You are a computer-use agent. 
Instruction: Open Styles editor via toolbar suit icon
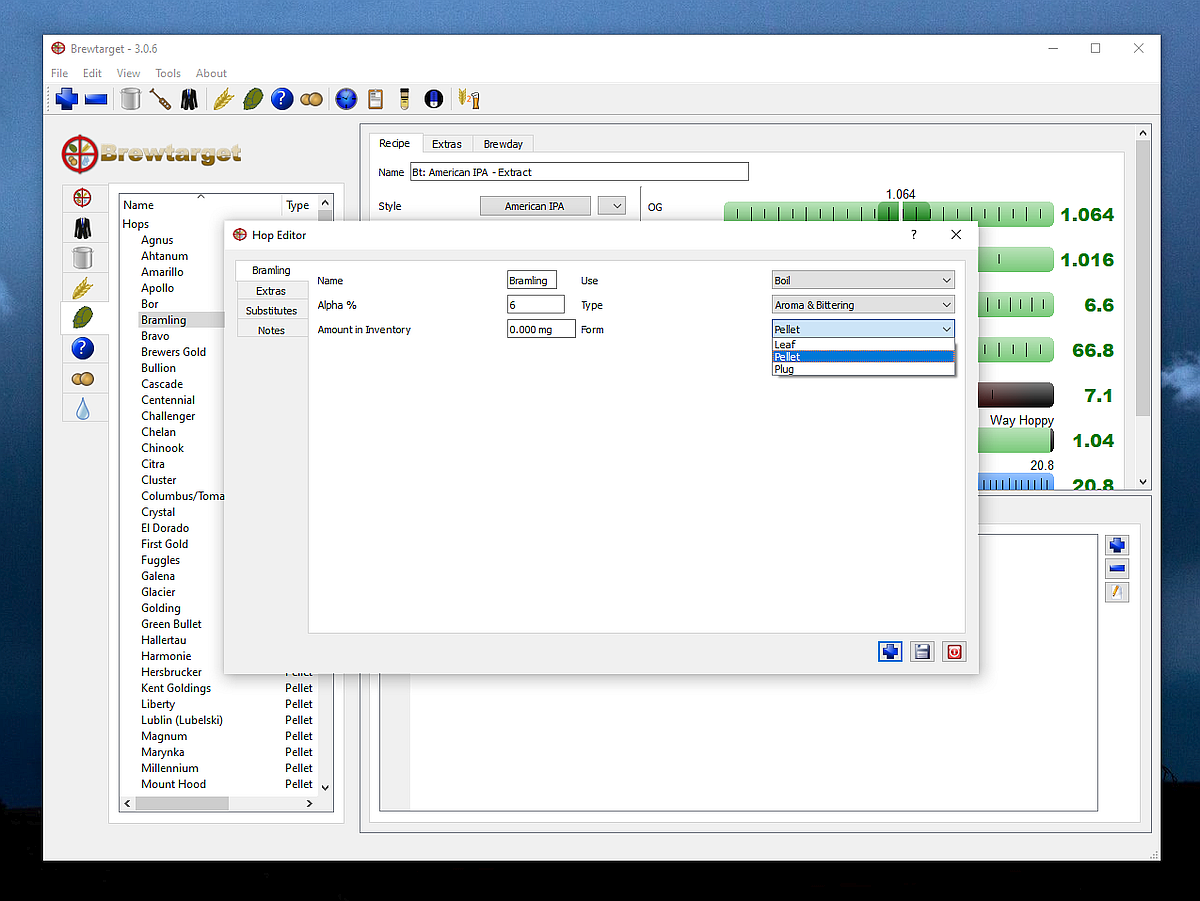coord(189,98)
